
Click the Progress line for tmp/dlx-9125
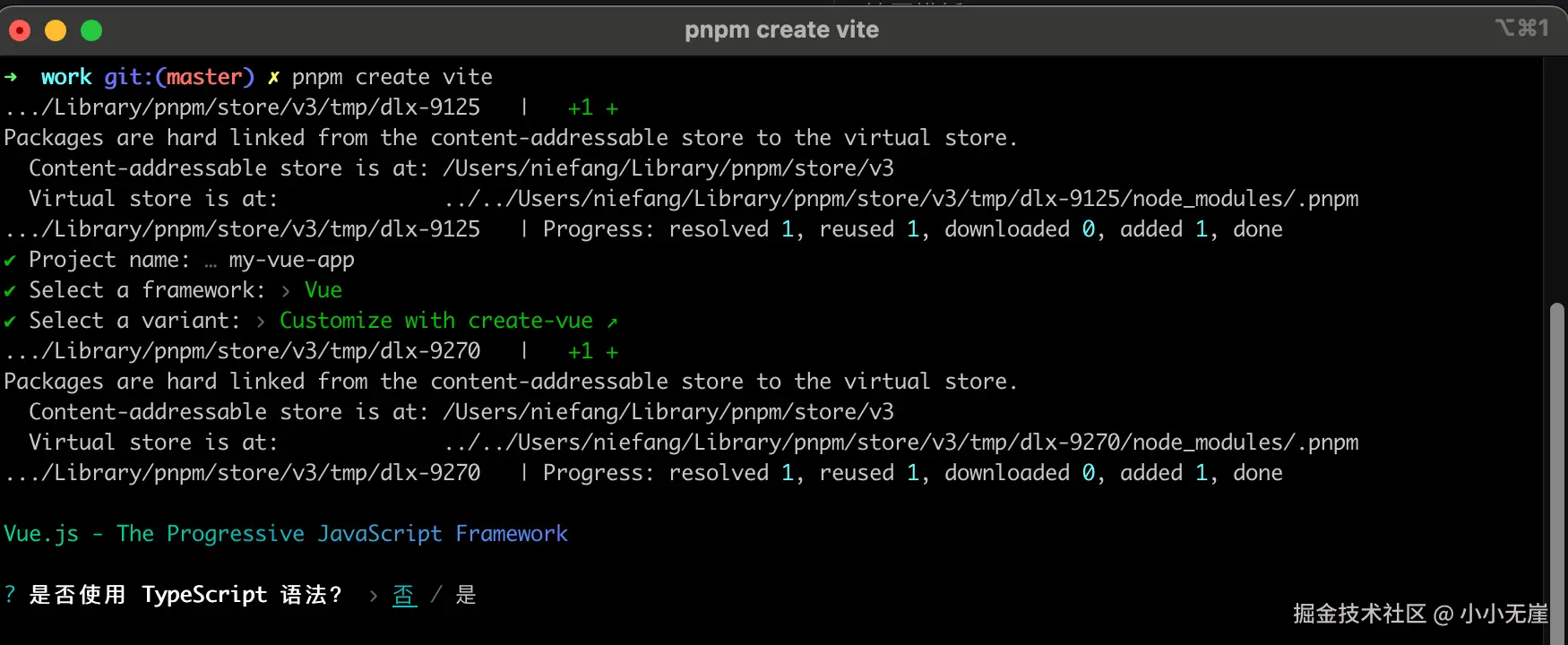pyautogui.click(x=643, y=229)
